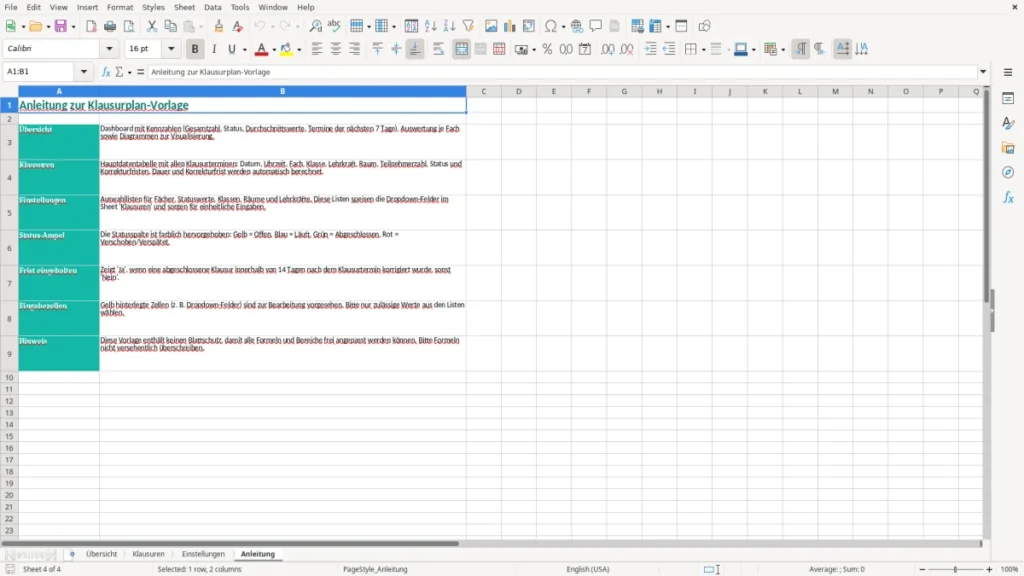
Task: Cut selection with the scissors icon
Action: (152, 26)
